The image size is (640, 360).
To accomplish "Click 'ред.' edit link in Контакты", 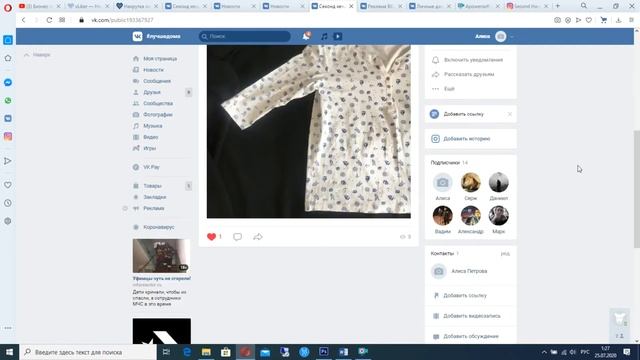I will [505, 254].
